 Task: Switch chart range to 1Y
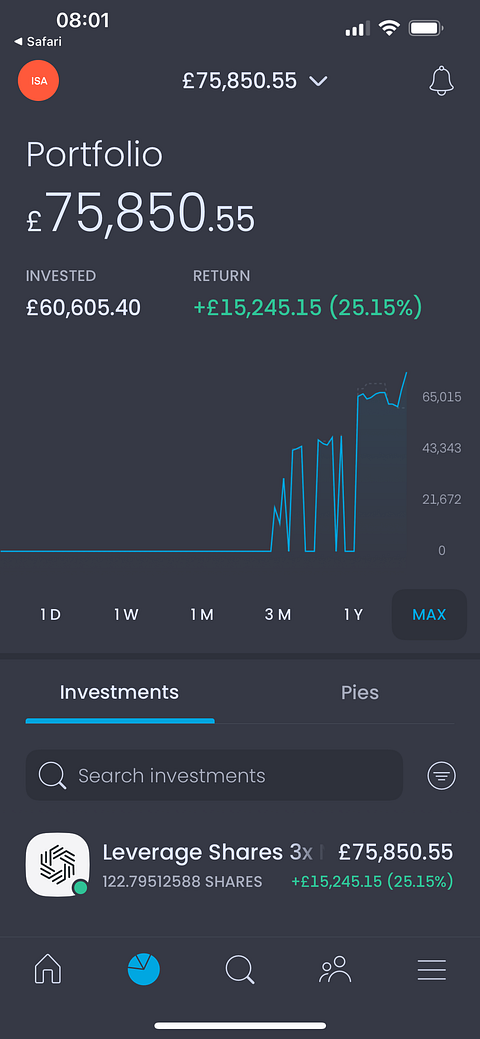[353, 615]
